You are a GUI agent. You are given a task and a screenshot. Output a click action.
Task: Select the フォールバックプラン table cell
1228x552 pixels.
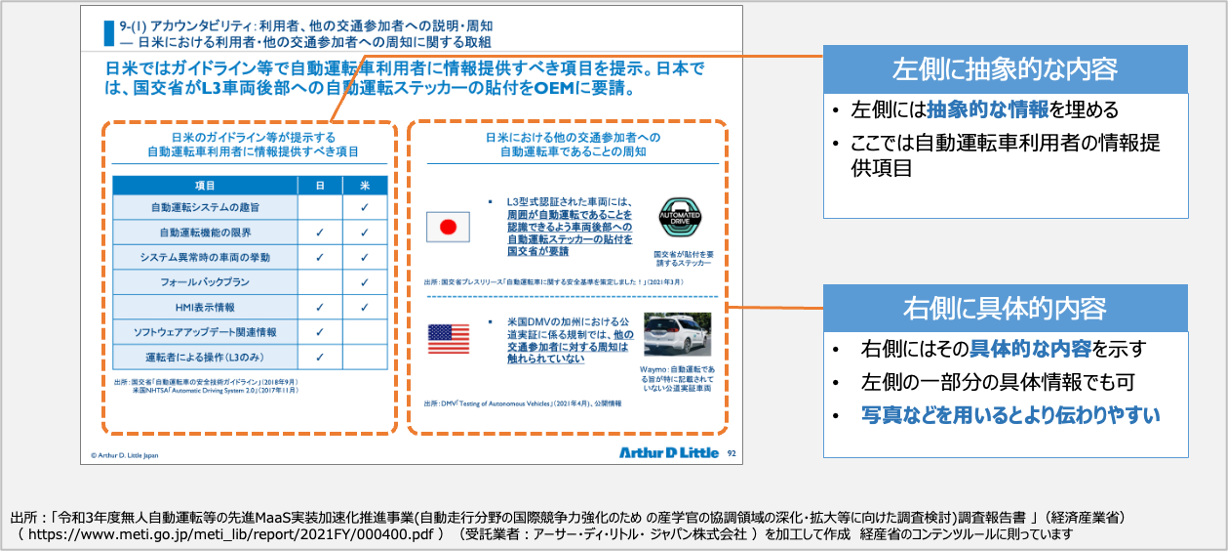pos(204,282)
